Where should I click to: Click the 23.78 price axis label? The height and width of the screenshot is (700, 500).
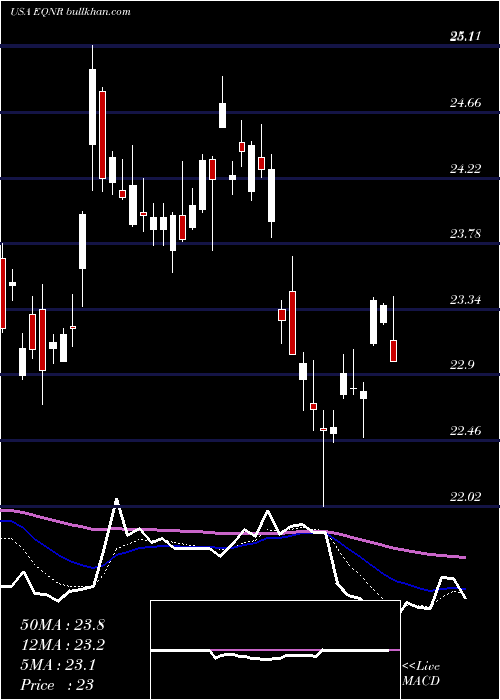pyautogui.click(x=466, y=234)
